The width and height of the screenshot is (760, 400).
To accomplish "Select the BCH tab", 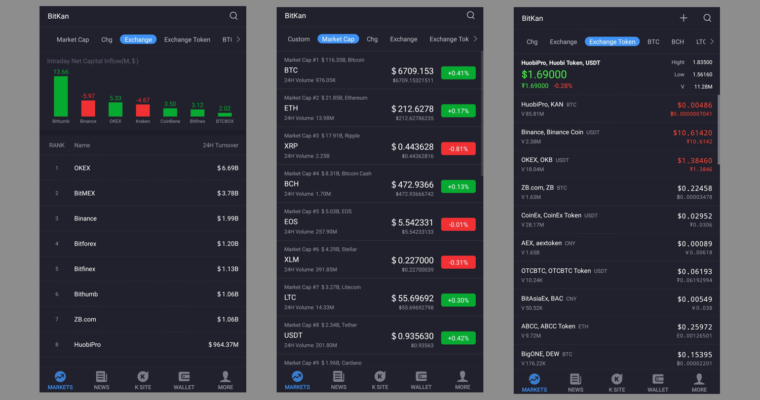I will pyautogui.click(x=678, y=42).
